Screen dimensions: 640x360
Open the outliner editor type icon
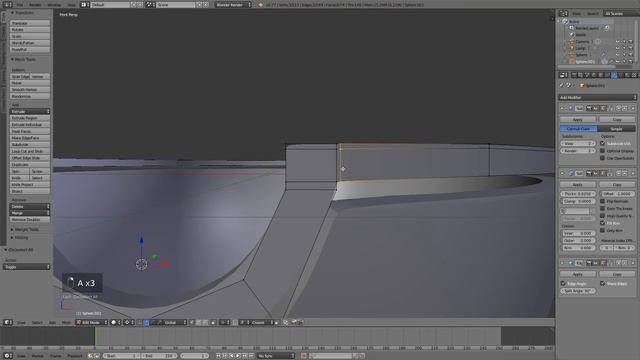563,13
